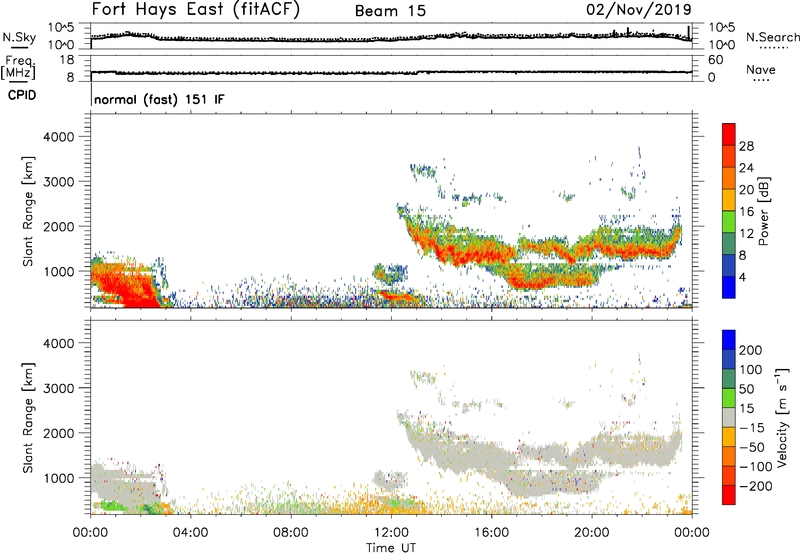This screenshot has height=554, width=800.
Task: Click the '04:00' time tick label
Action: coord(190,533)
